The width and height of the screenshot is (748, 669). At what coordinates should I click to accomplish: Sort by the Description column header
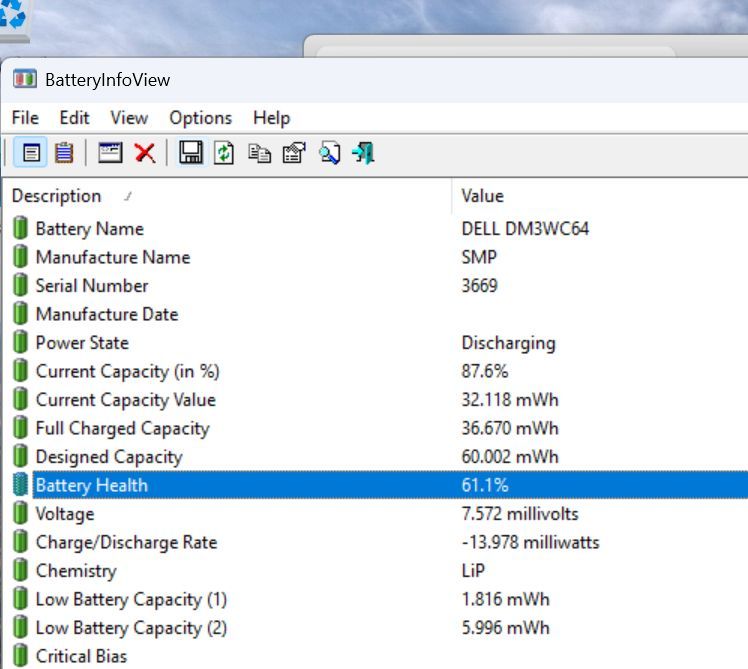(57, 196)
